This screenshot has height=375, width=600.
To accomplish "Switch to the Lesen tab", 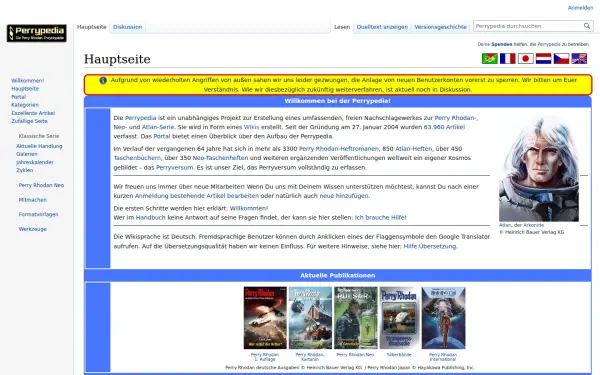I will pos(342,27).
